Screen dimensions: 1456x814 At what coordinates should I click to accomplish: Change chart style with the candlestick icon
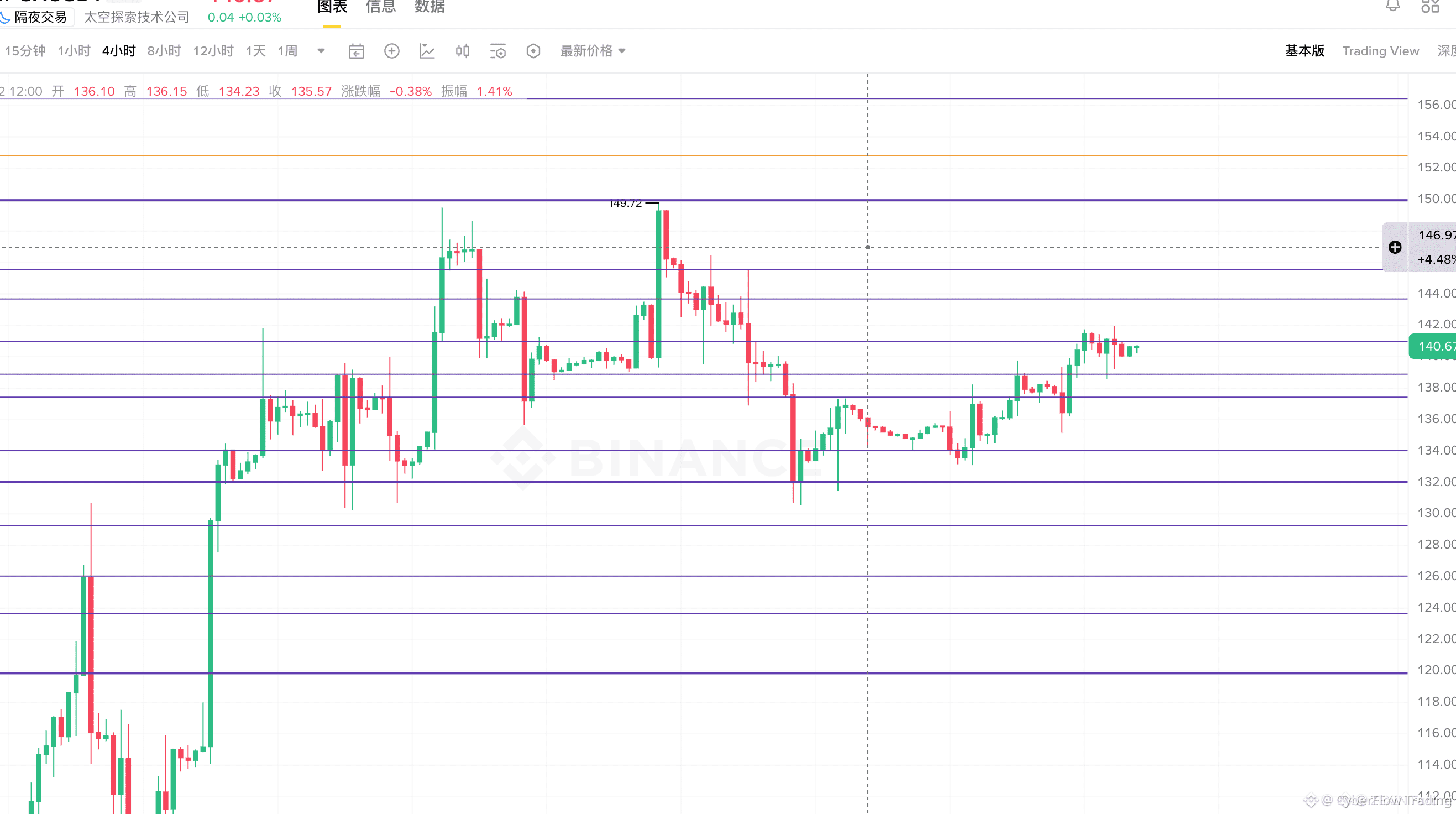point(462,51)
